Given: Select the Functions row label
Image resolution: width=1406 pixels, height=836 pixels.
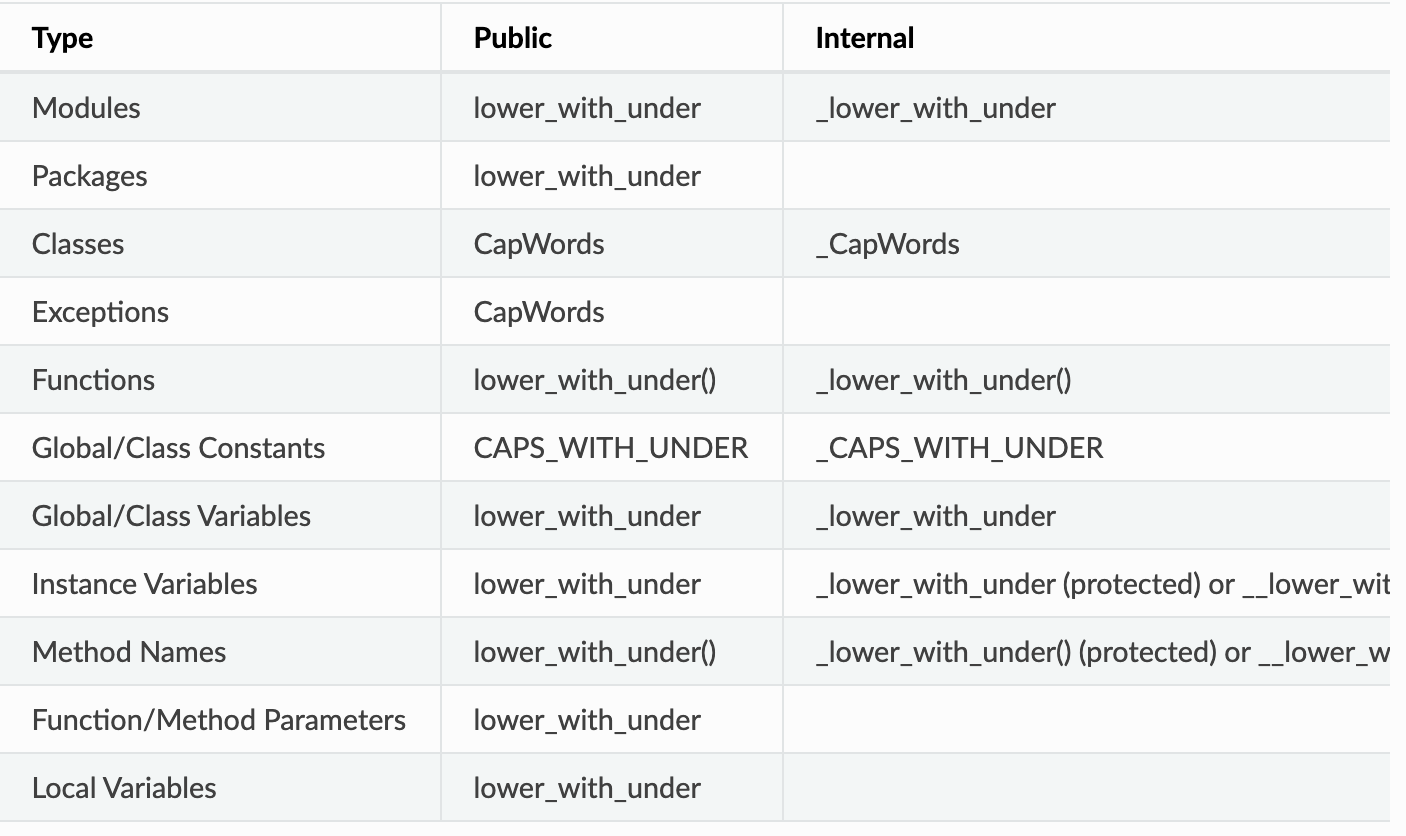Looking at the screenshot, I should [x=94, y=379].
